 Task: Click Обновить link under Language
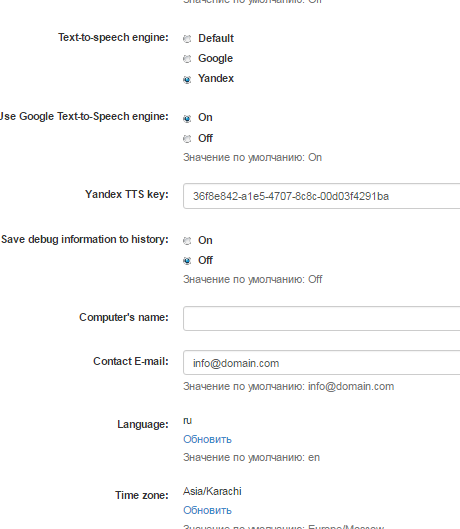click(x=207, y=439)
